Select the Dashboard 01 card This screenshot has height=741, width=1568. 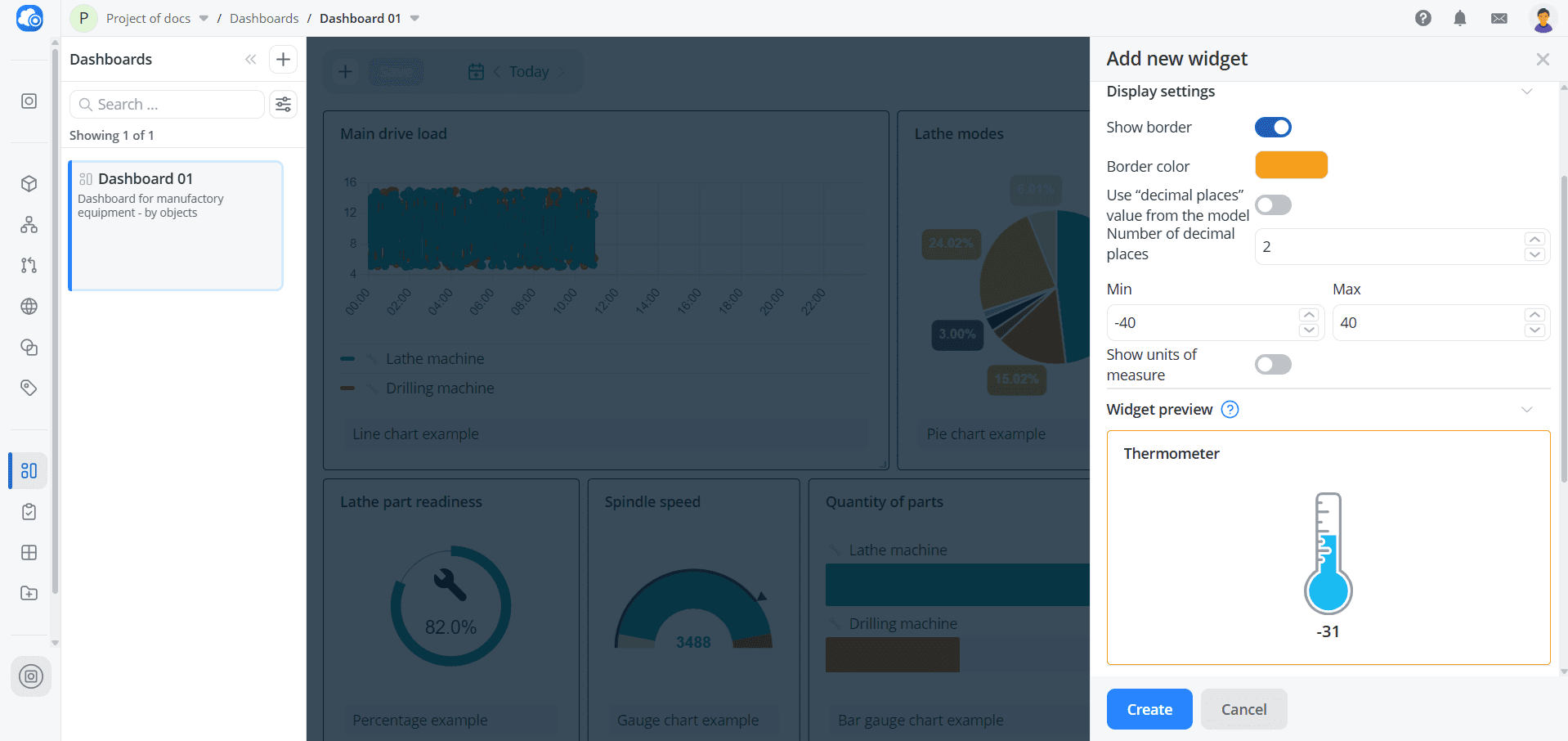click(176, 226)
